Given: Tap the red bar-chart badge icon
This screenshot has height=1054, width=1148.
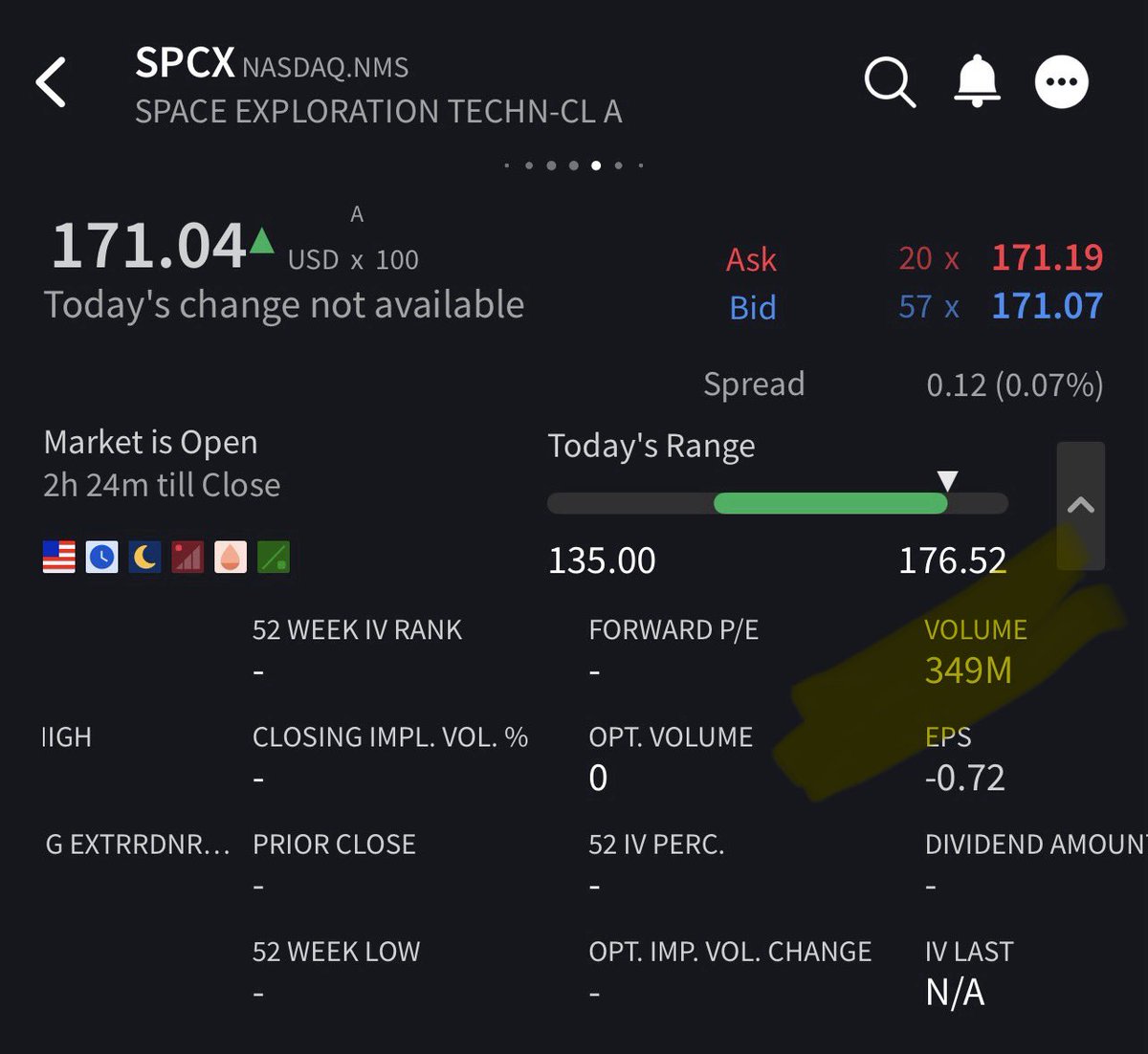Looking at the screenshot, I should point(188,557).
